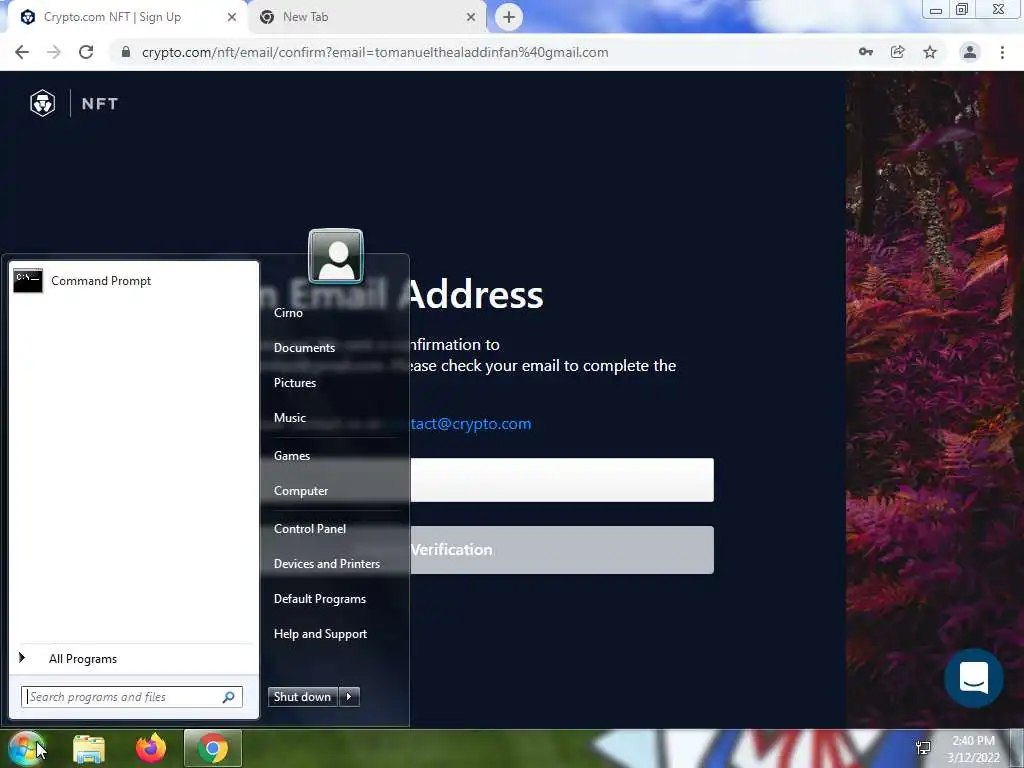This screenshot has height=768, width=1024.
Task: Open Pictures from Start menu
Action: click(x=295, y=383)
